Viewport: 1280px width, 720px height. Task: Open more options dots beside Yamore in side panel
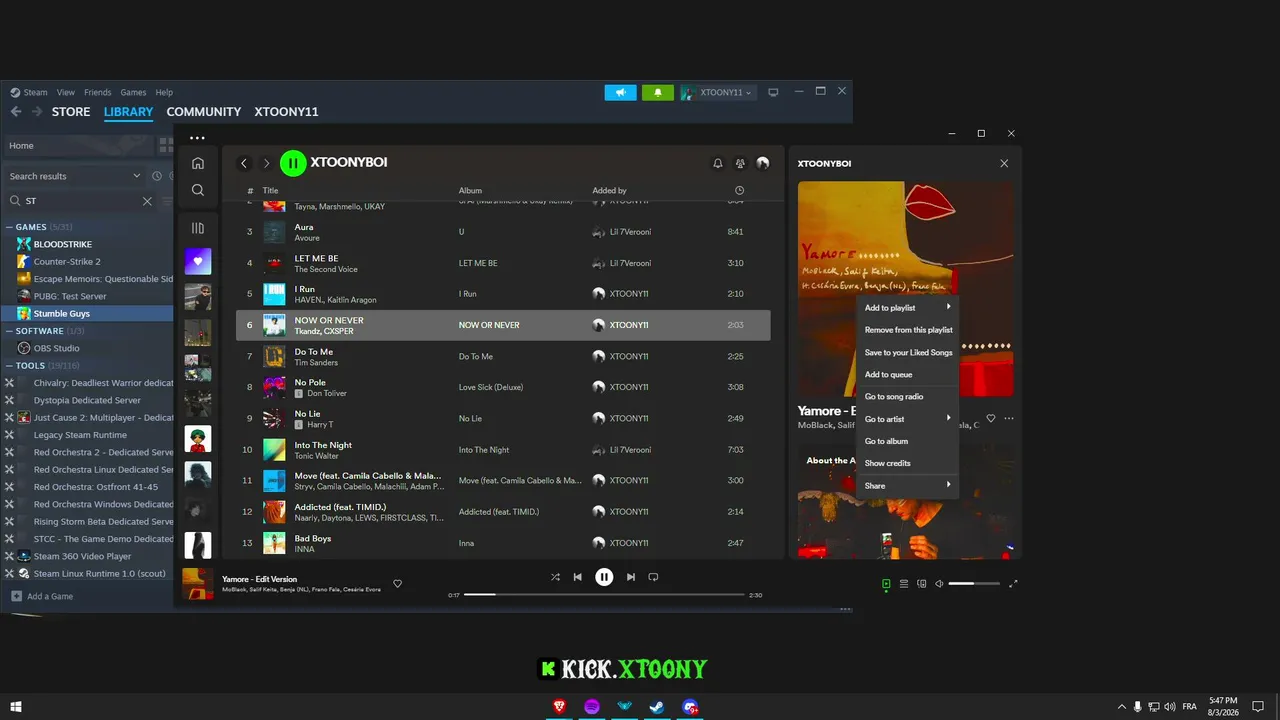tap(1009, 419)
